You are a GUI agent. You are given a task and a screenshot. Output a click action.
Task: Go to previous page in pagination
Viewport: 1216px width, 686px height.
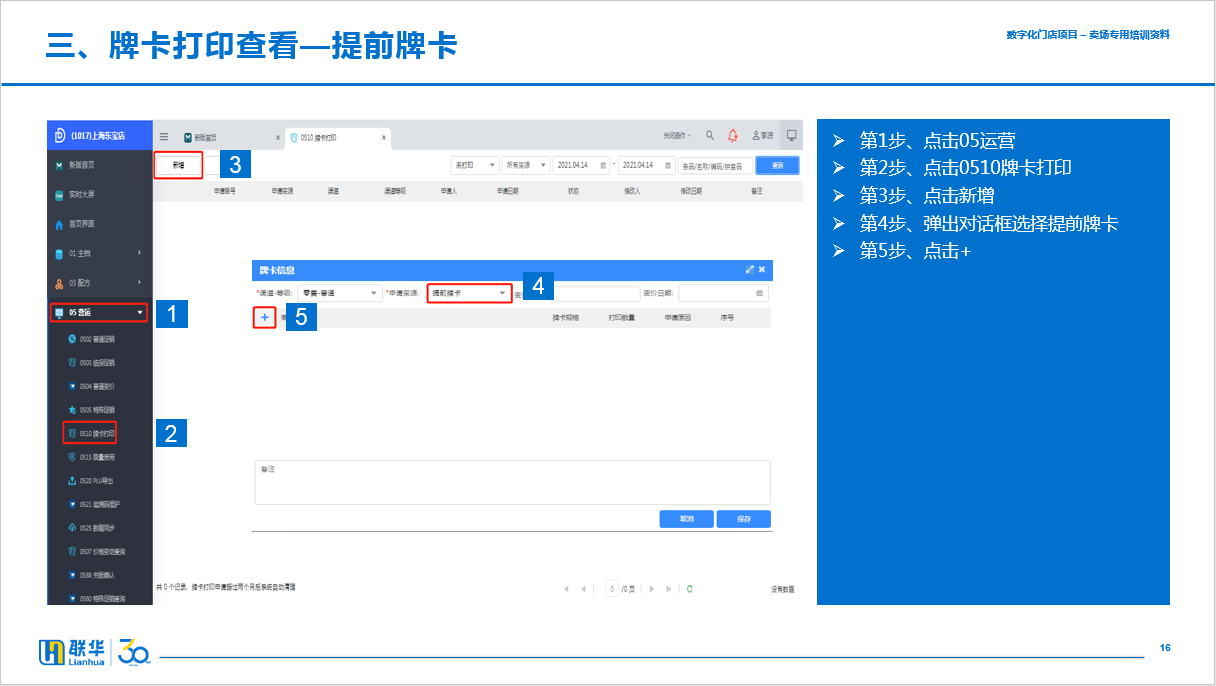pos(583,589)
